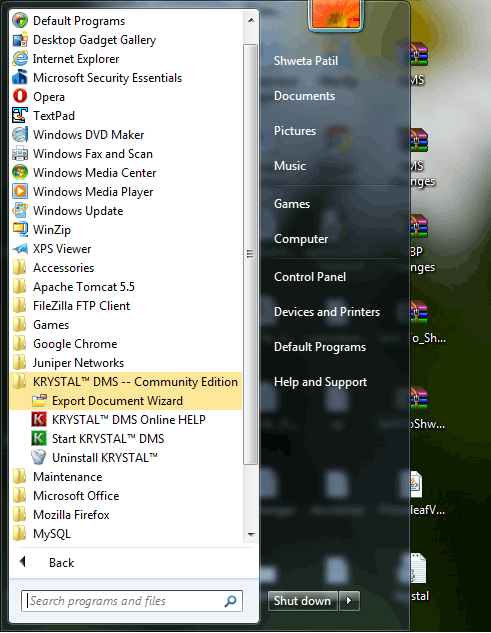Expand the Games folder in programs list
491x633 pixels.
click(x=125, y=325)
